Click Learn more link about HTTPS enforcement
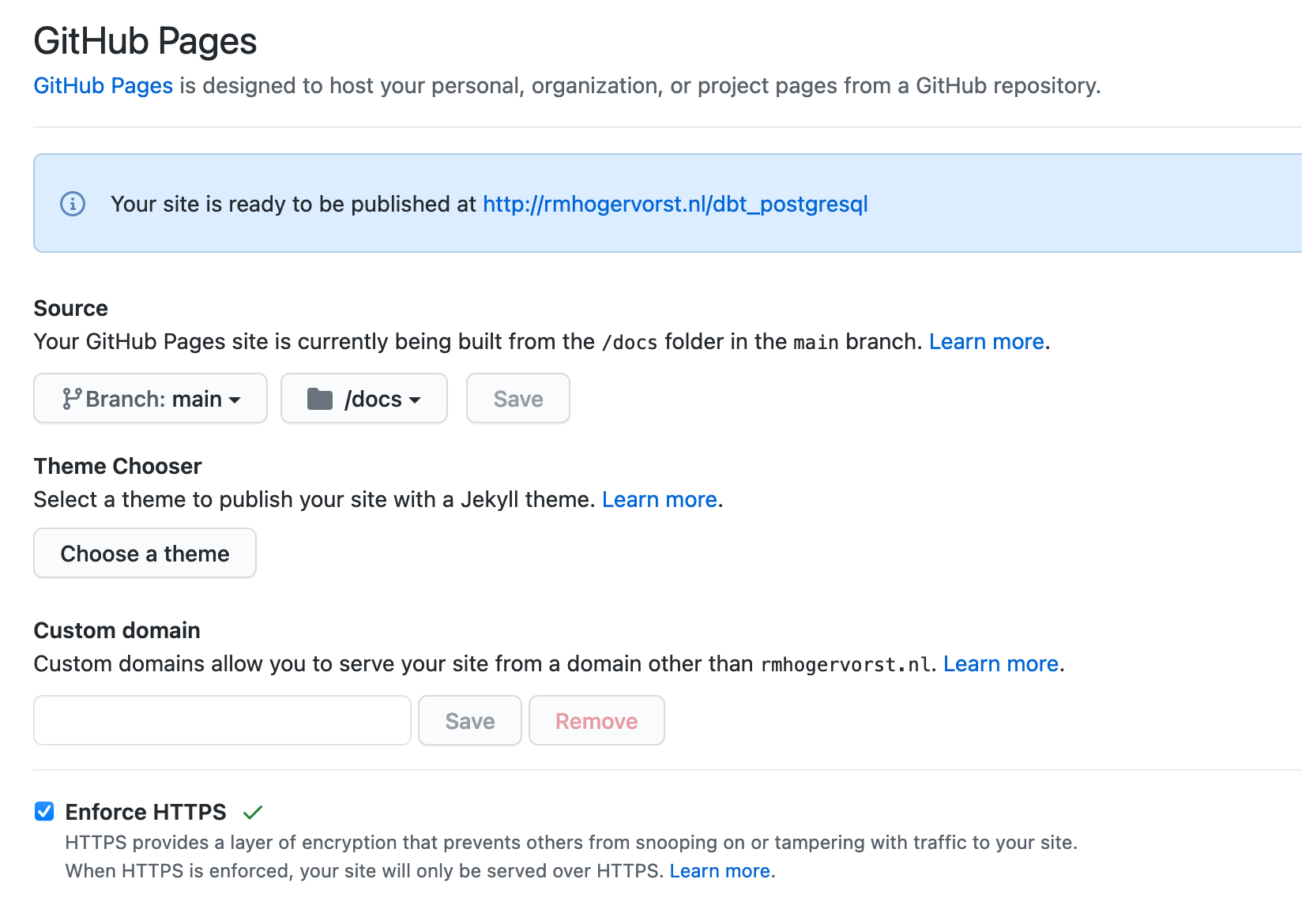This screenshot has height=924, width=1302. (x=720, y=870)
